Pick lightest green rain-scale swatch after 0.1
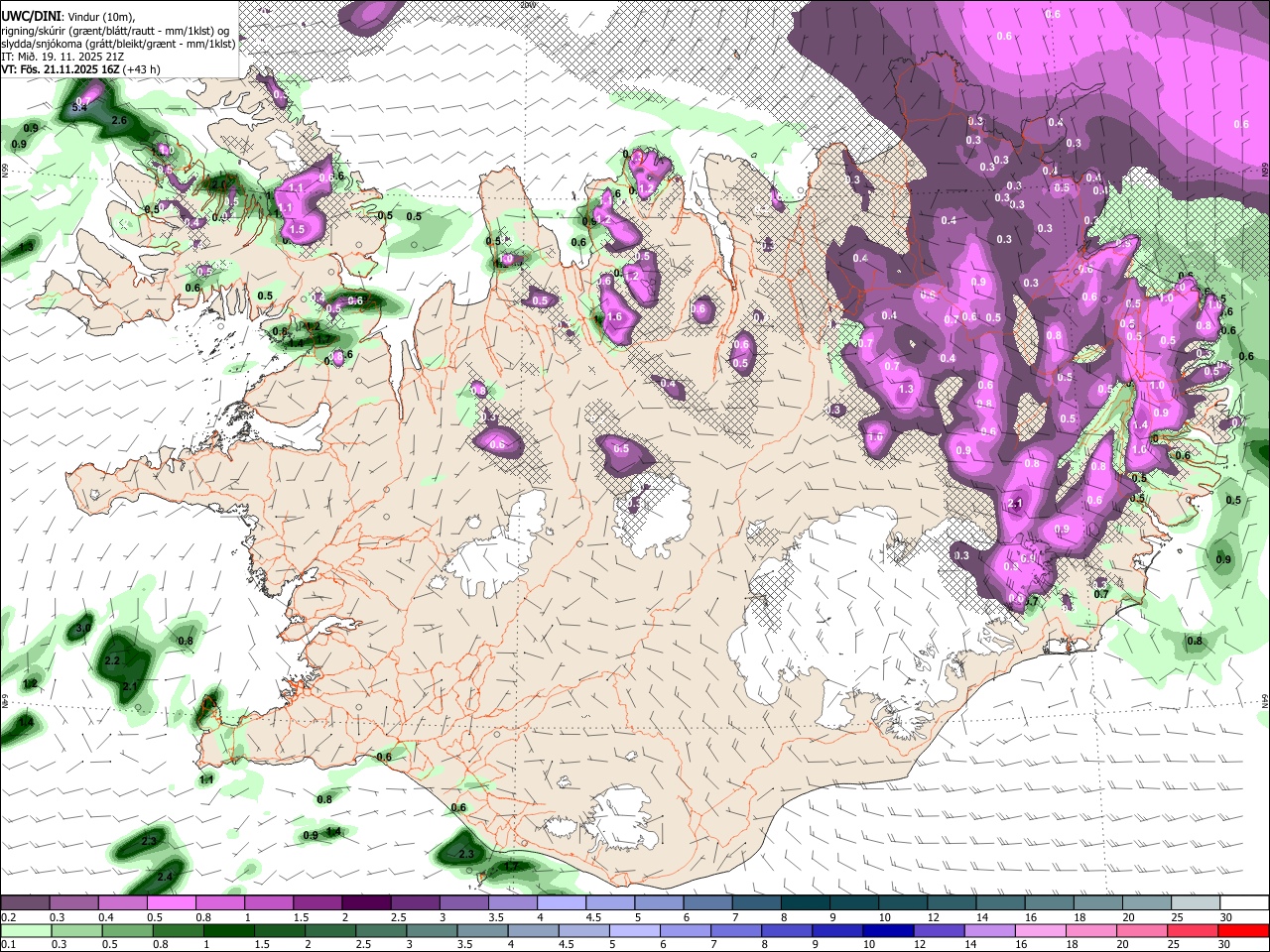The width and height of the screenshot is (1270, 952). point(26,930)
